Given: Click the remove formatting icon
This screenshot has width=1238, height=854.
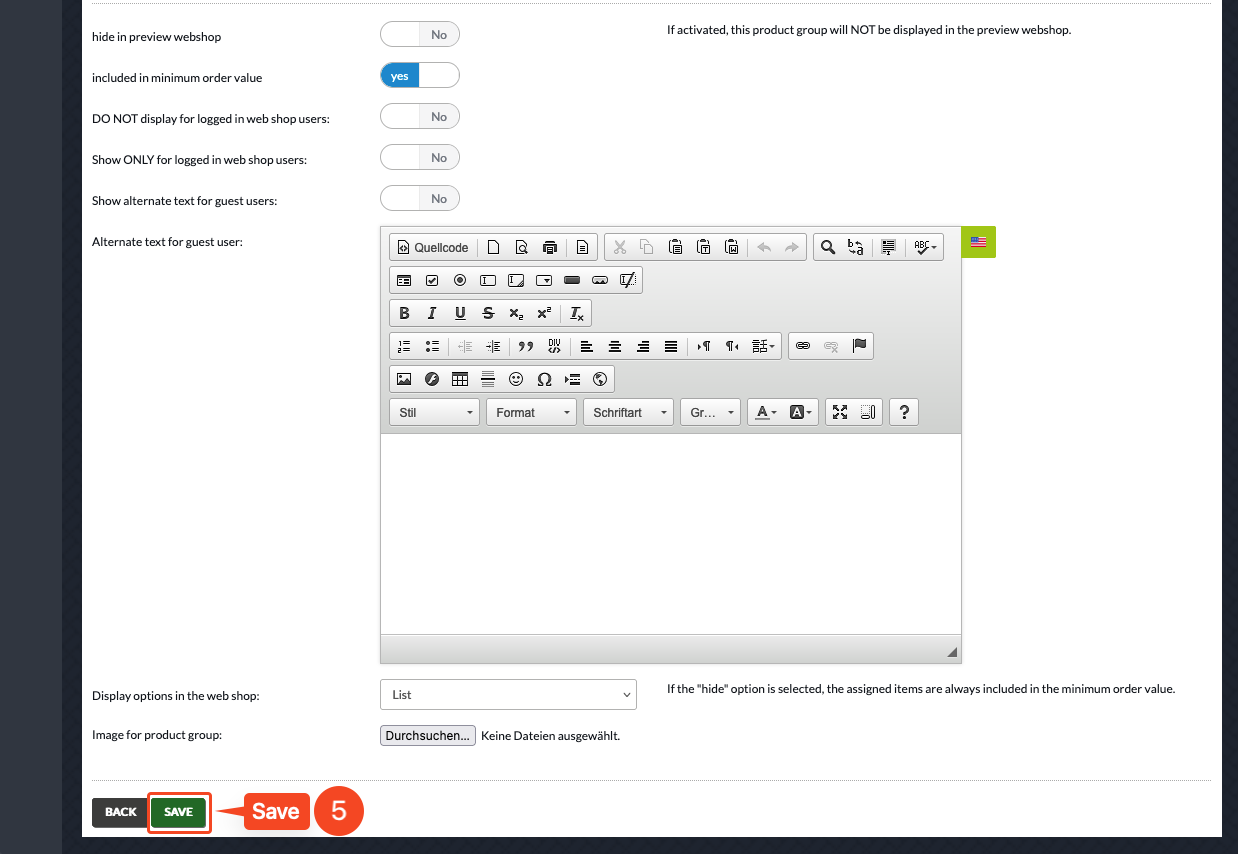Looking at the screenshot, I should tap(577, 313).
